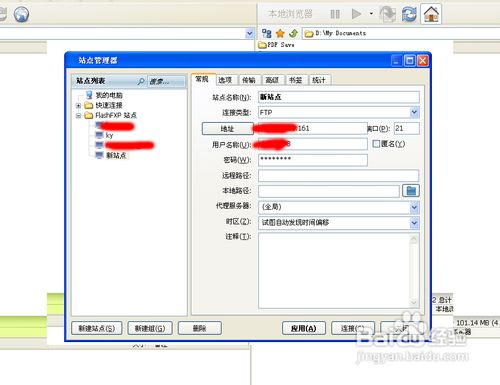
Task: Switch to the 选项 tab
Action: (x=225, y=80)
